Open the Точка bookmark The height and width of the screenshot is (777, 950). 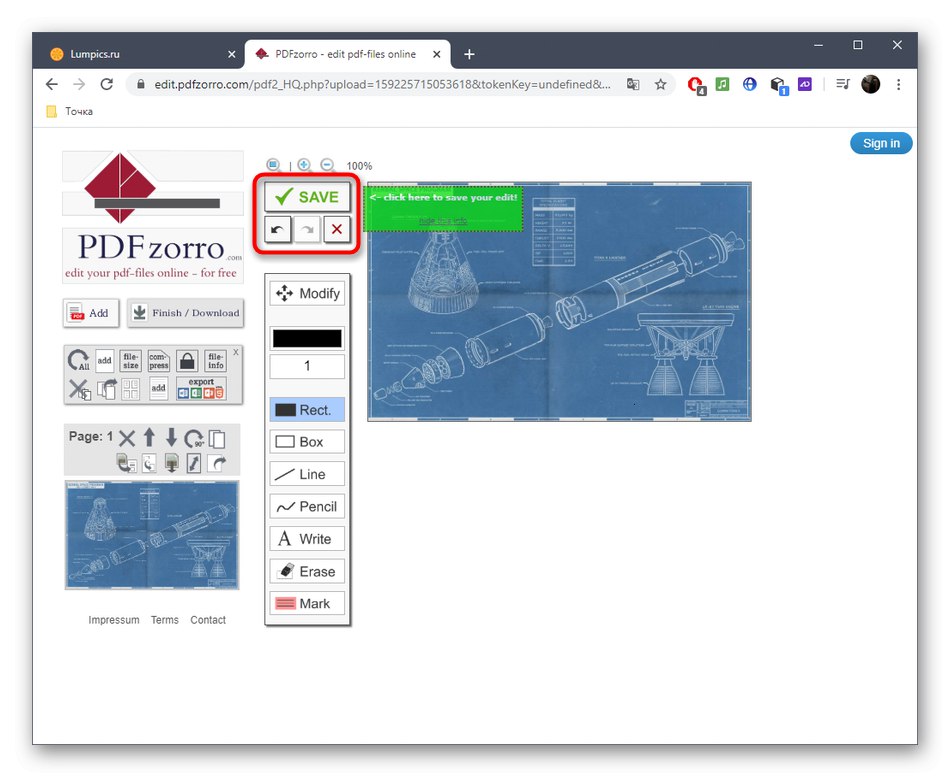tap(68, 111)
